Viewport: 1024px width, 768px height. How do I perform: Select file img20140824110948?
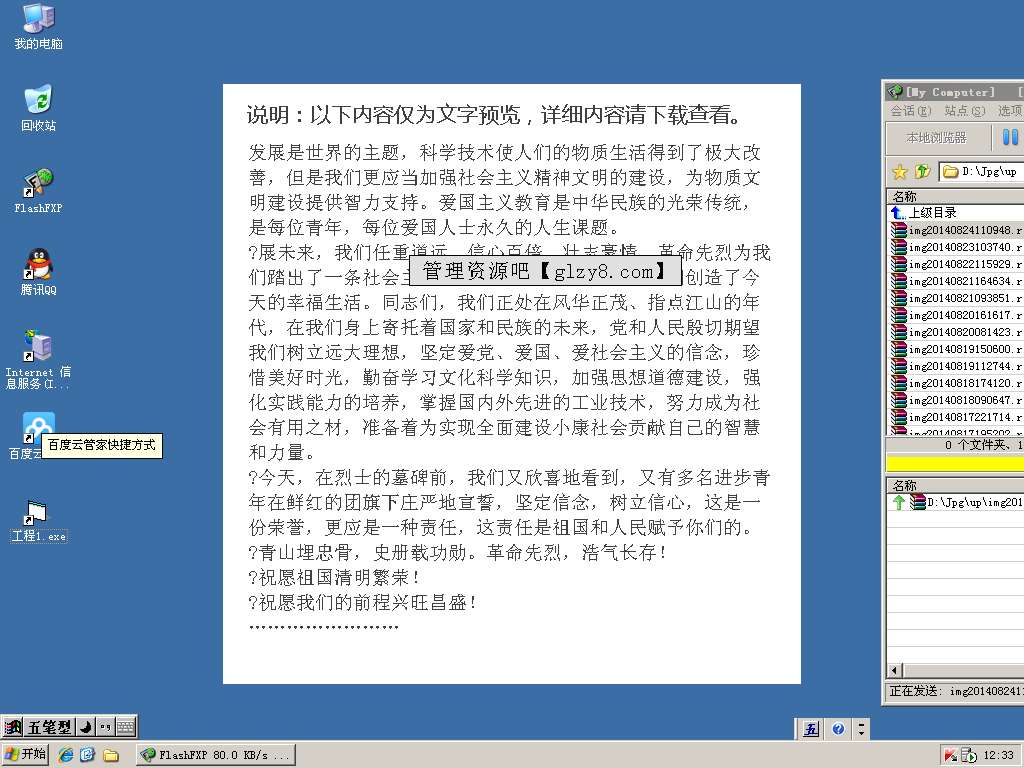[x=956, y=230]
